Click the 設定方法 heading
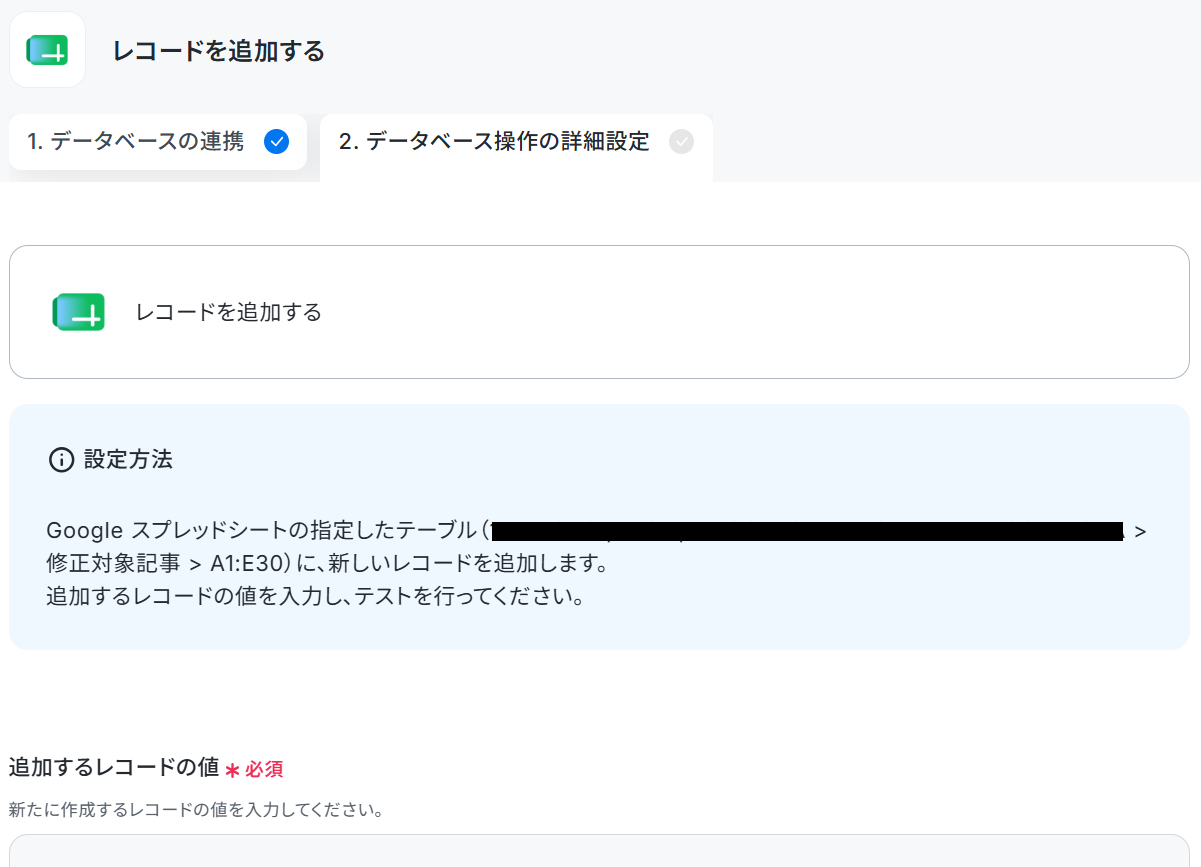The width and height of the screenshot is (1201, 867). (x=128, y=460)
